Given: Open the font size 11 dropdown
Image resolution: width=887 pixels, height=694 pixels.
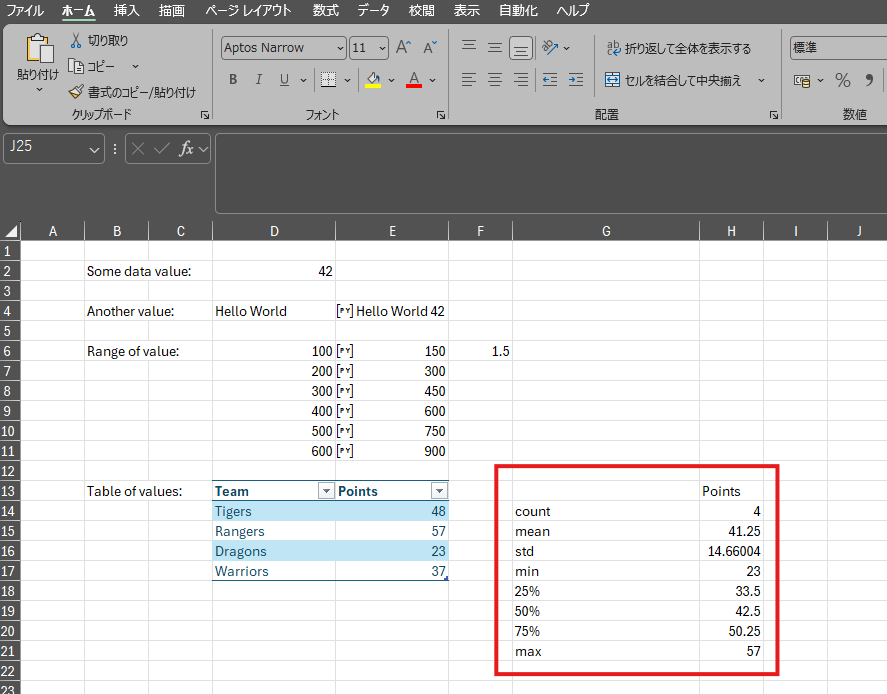Looking at the screenshot, I should [x=382, y=48].
